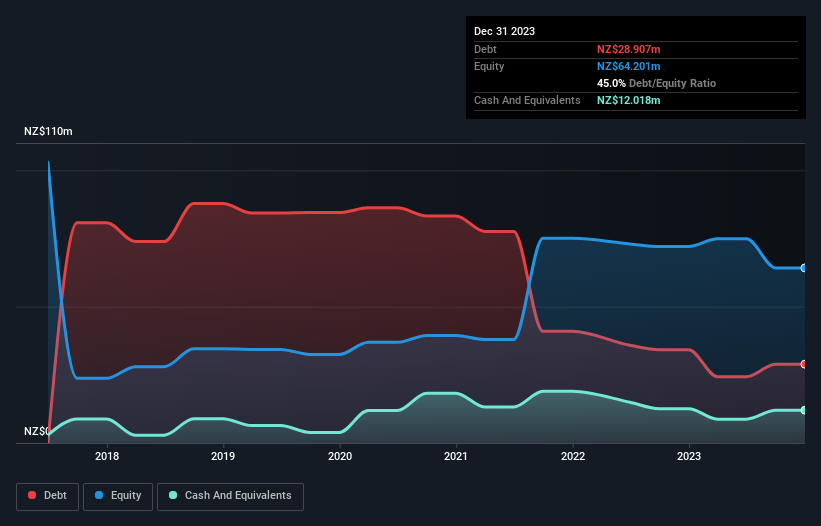Click the Dec 31 2023 tooltip date
This screenshot has height=526, width=821.
click(x=504, y=31)
